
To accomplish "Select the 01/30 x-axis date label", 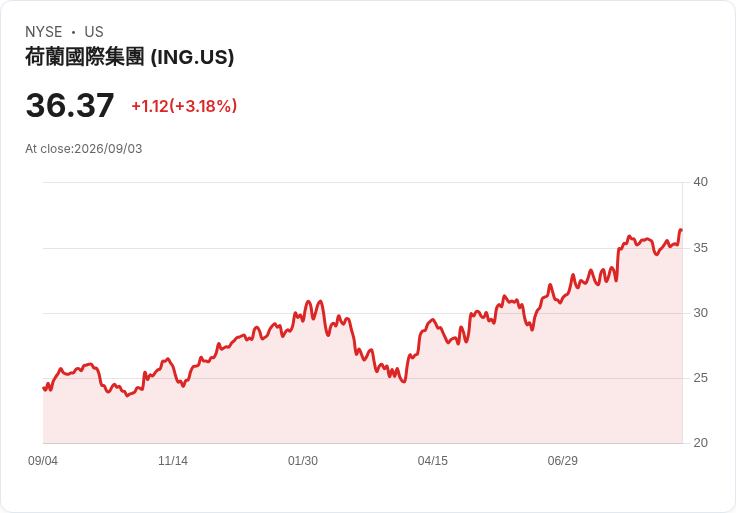I will pos(303,461).
